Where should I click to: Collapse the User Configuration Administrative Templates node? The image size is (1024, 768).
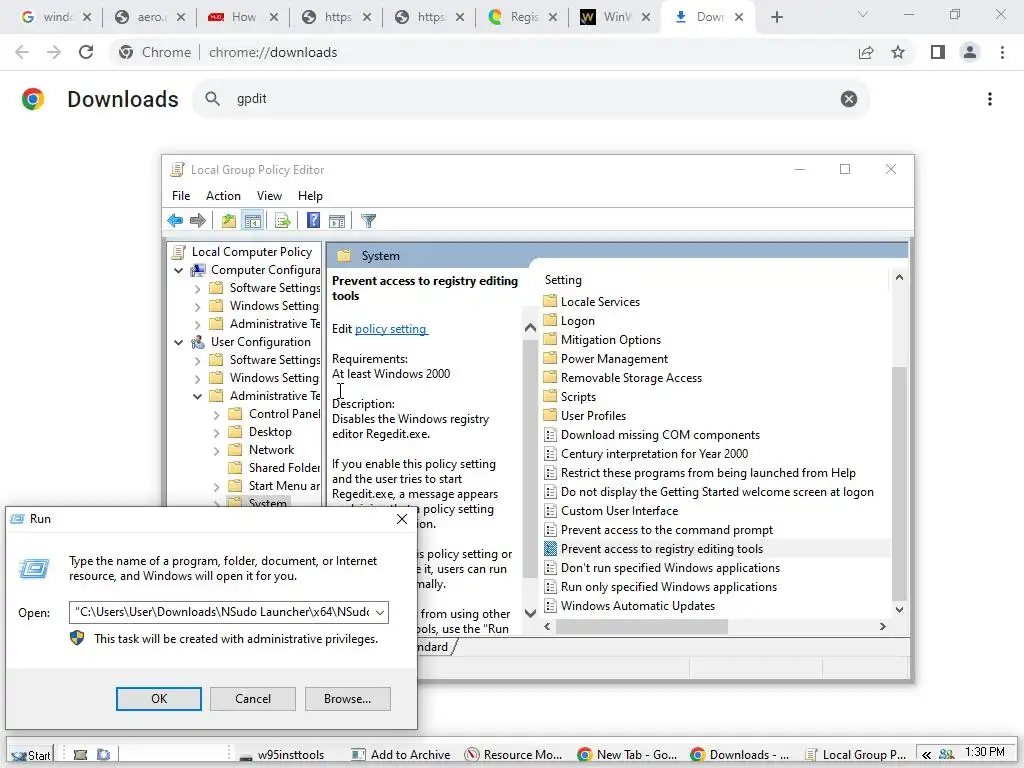click(x=197, y=396)
